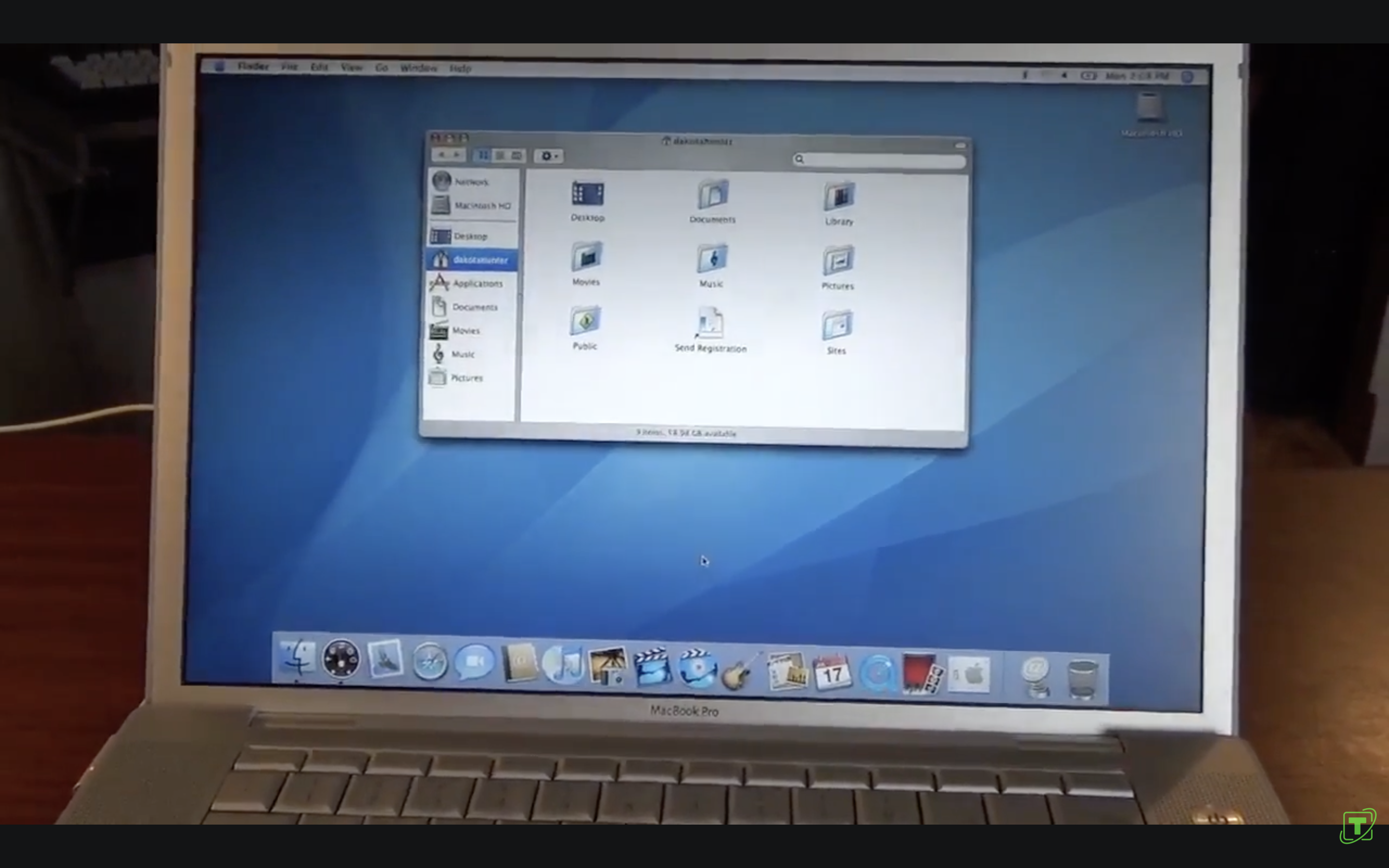1389x868 pixels.
Task: Open Finder from the Dock
Action: pyautogui.click(x=297, y=658)
